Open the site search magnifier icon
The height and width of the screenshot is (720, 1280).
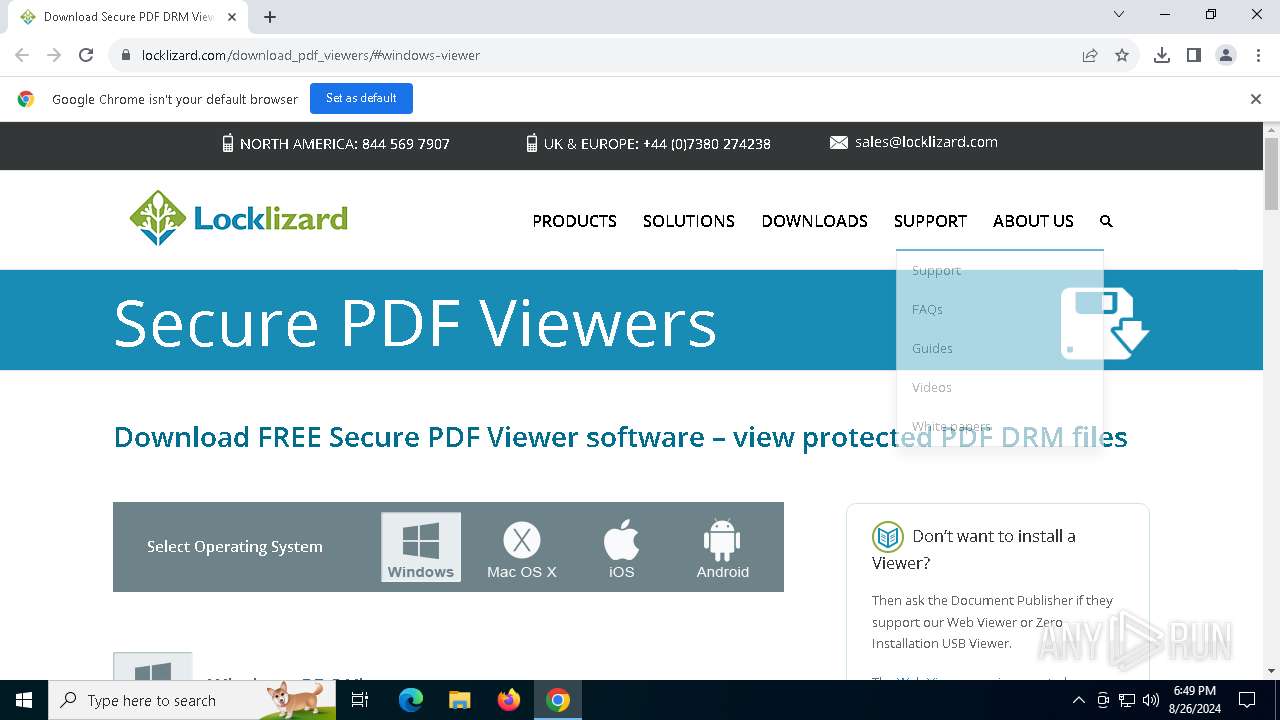coord(1106,221)
